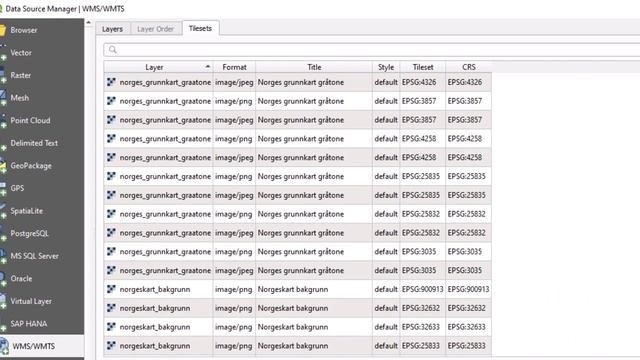
Task: Click tile icon of norgeskart_bakgrunn EPSG:900913 row
Action: point(111,289)
